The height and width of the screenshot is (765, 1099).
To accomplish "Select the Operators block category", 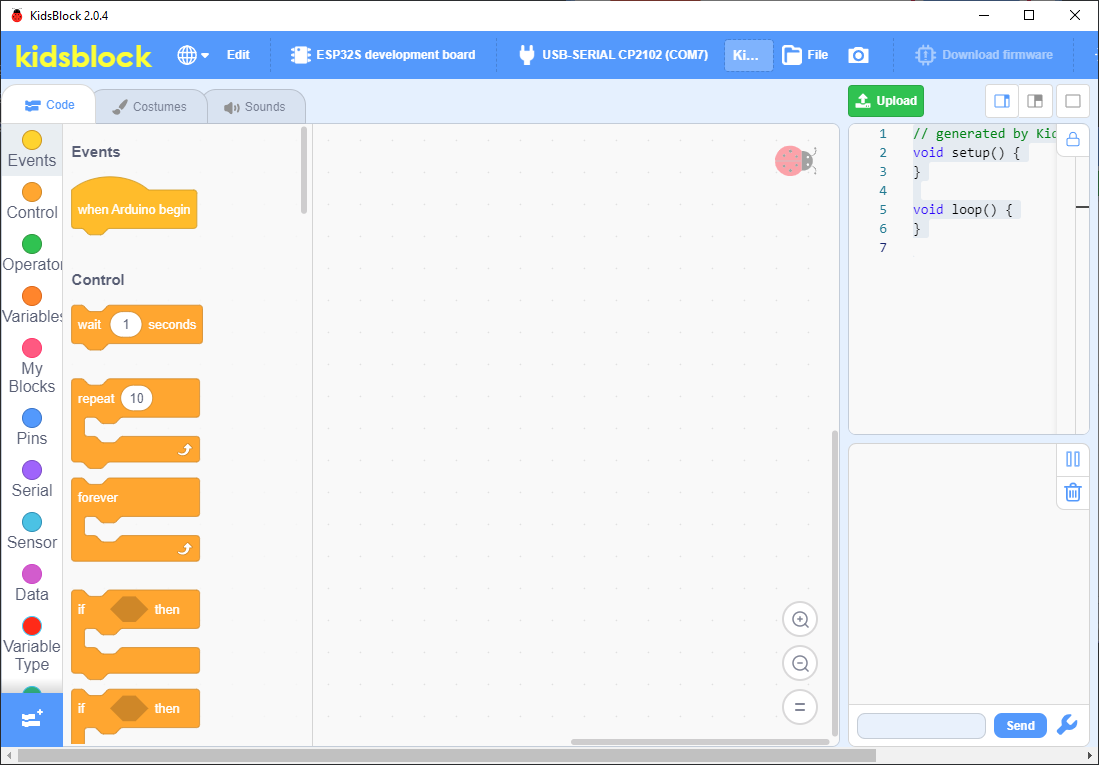I will pos(32,254).
